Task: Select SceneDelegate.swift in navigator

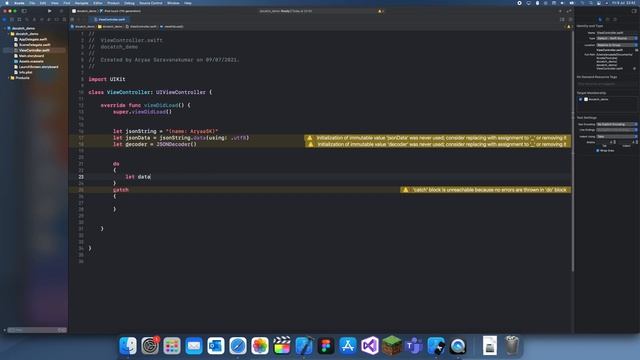Action: 34,45
